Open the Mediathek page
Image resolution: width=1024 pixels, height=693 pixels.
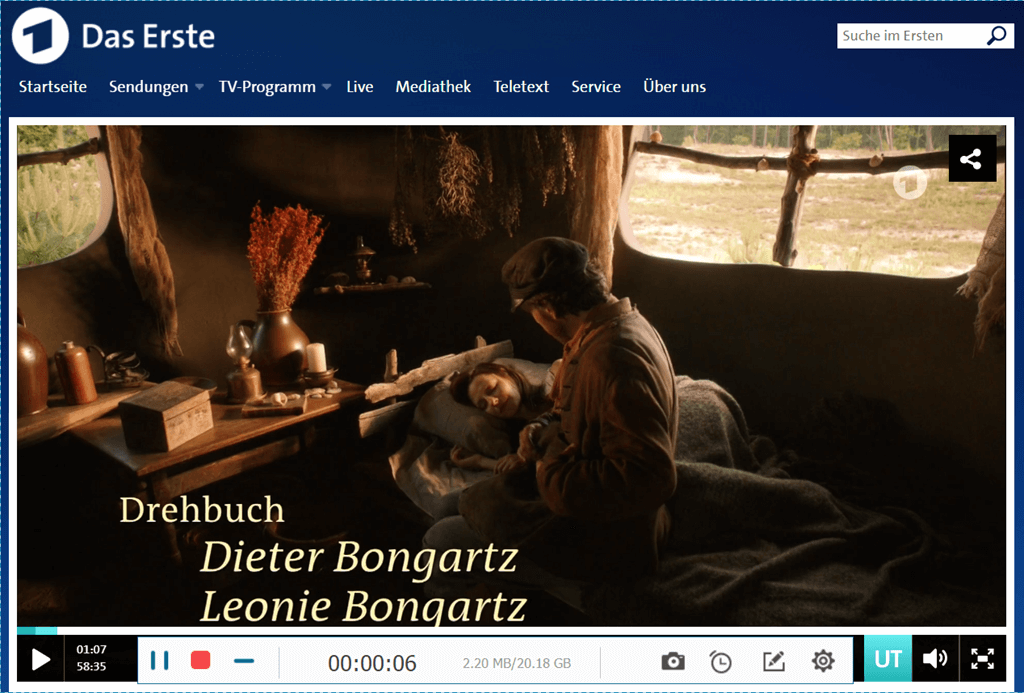pos(433,87)
